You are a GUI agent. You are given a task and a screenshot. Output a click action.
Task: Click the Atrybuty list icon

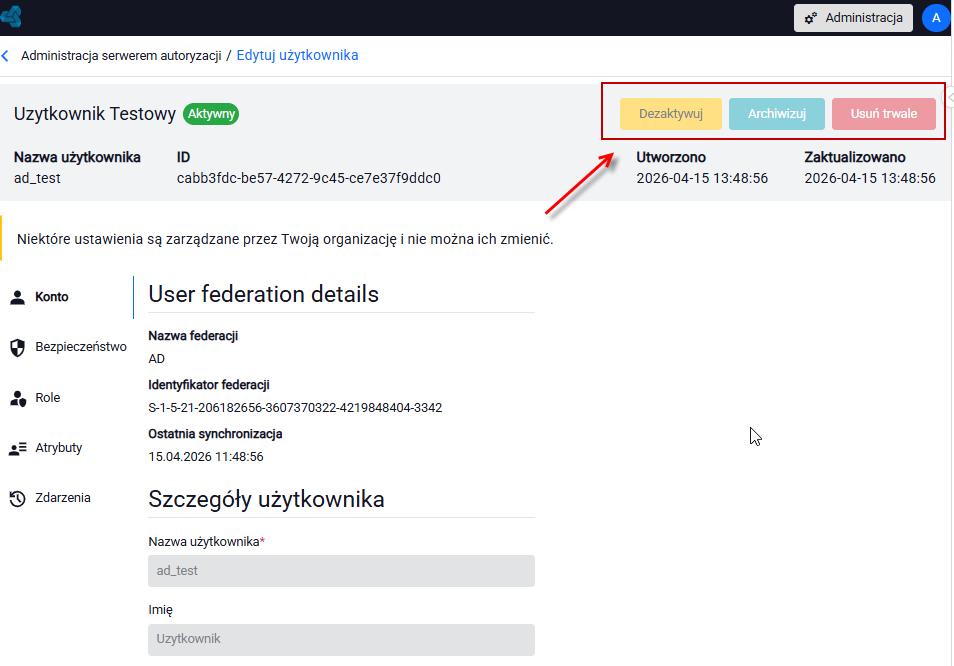point(18,448)
